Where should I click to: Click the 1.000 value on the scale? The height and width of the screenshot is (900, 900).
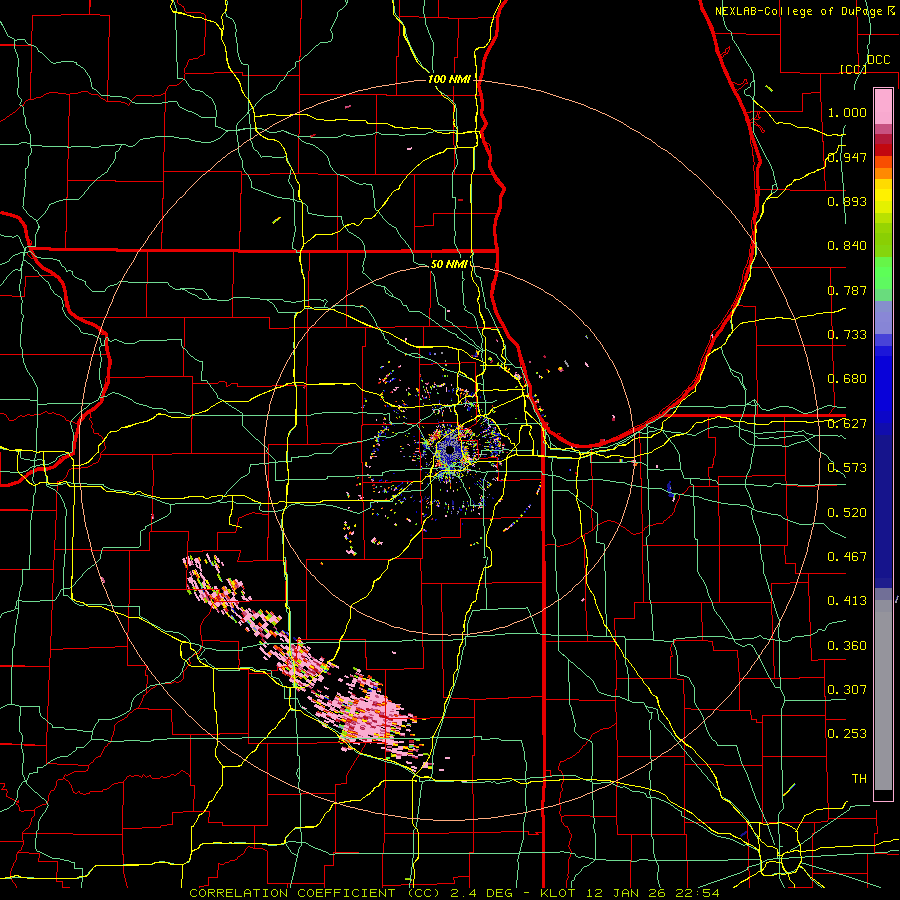pyautogui.click(x=847, y=112)
